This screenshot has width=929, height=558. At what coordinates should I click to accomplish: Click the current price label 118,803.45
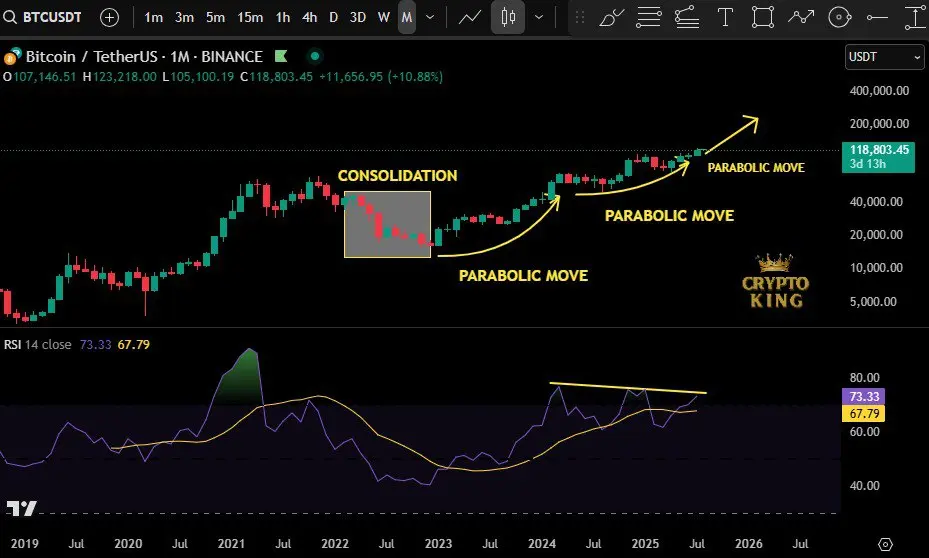click(879, 157)
